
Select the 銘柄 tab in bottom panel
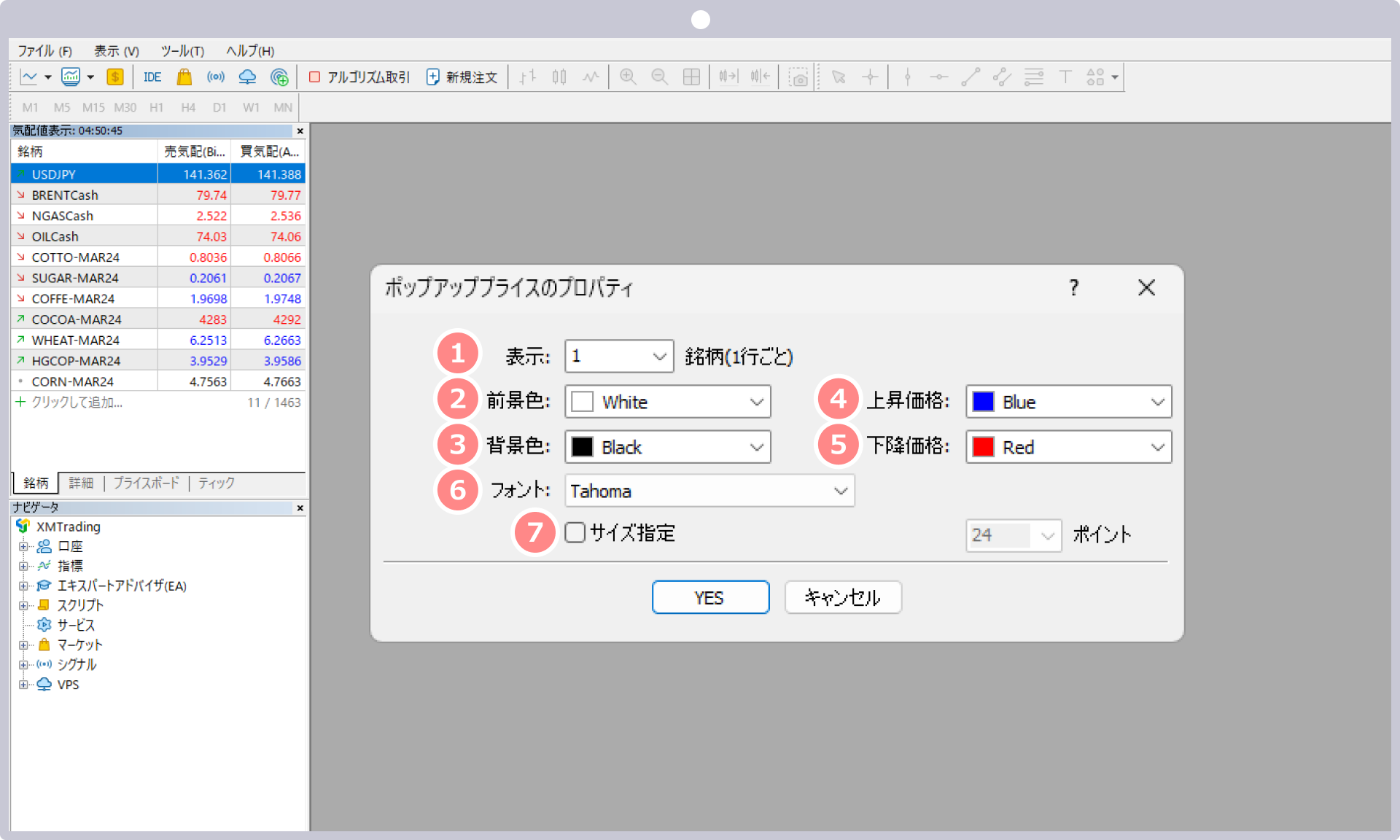pyautogui.click(x=36, y=482)
